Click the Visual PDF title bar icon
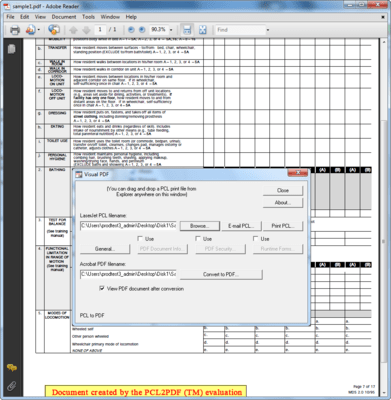Viewport: 391px width, 400px height. (79, 174)
